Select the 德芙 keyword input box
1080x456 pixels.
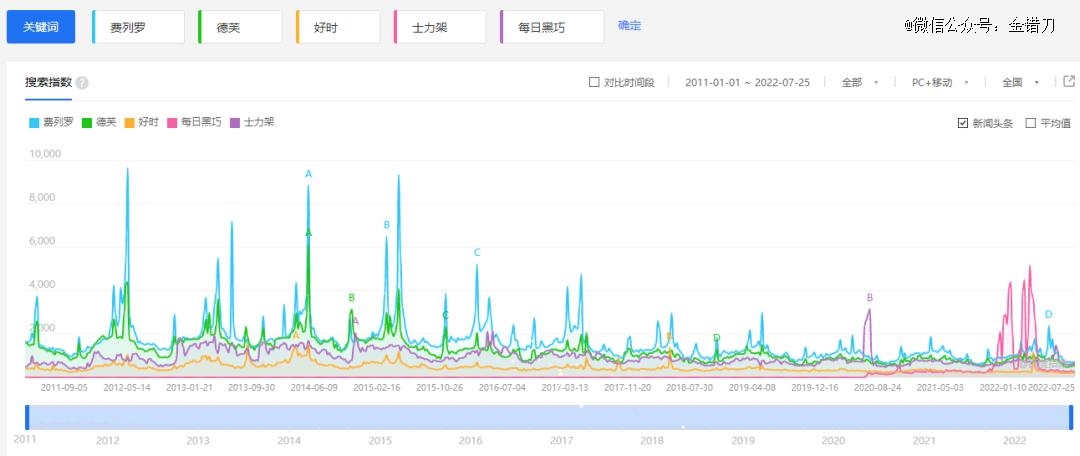[240, 27]
